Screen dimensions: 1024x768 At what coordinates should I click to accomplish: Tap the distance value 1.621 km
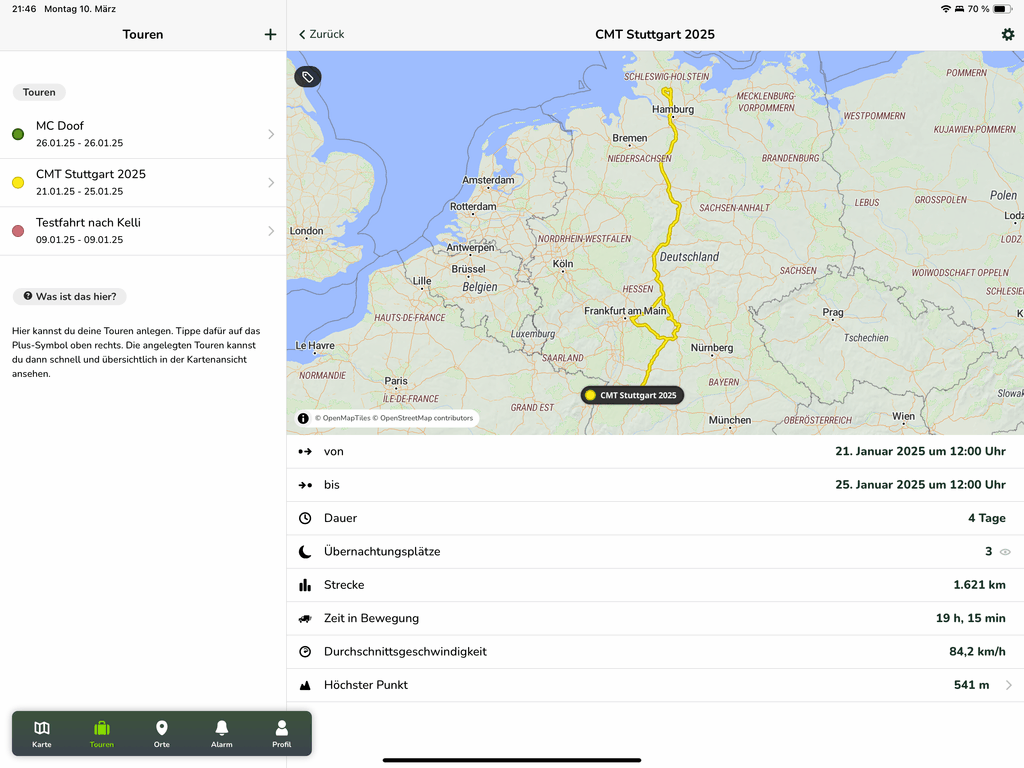(x=980, y=584)
